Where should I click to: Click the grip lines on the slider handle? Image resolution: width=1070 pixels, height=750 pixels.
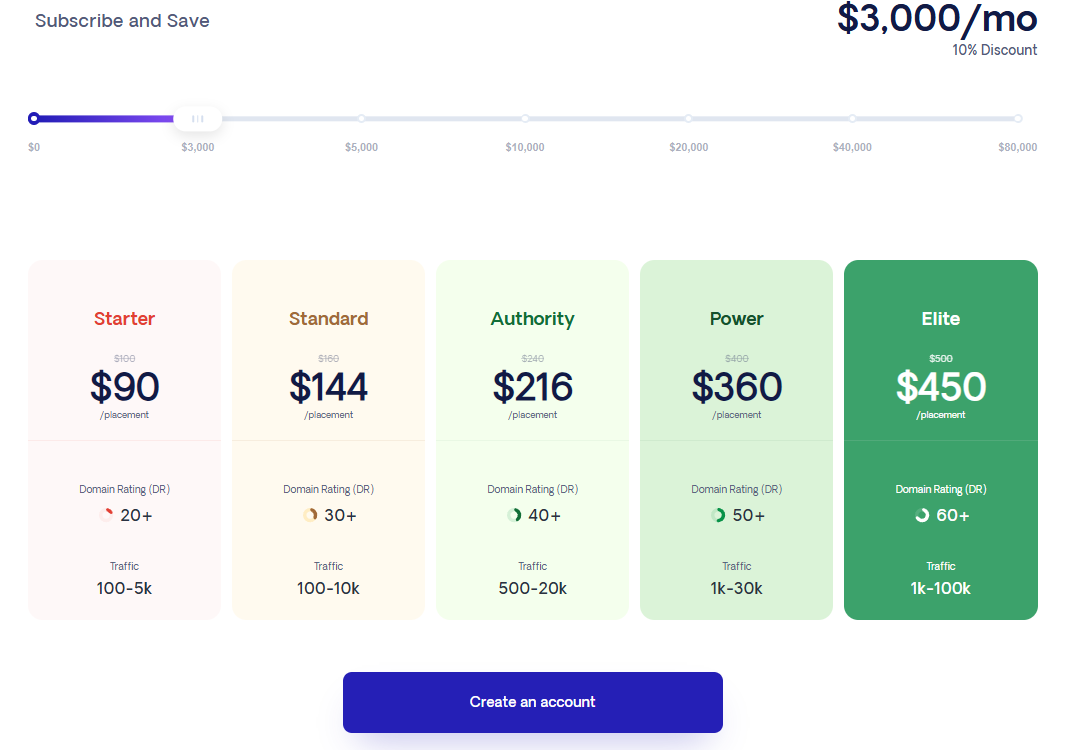point(197,118)
